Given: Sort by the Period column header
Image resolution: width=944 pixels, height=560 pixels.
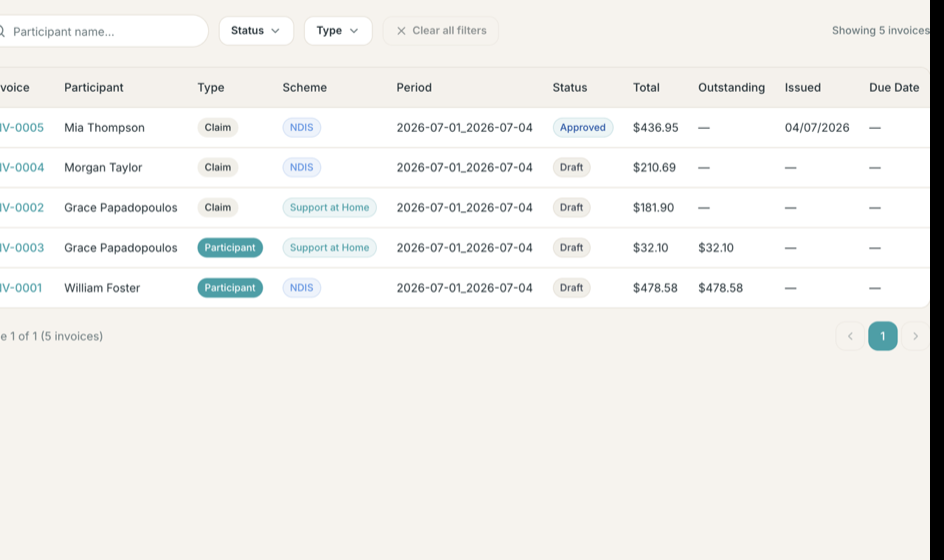Looking at the screenshot, I should click(414, 87).
